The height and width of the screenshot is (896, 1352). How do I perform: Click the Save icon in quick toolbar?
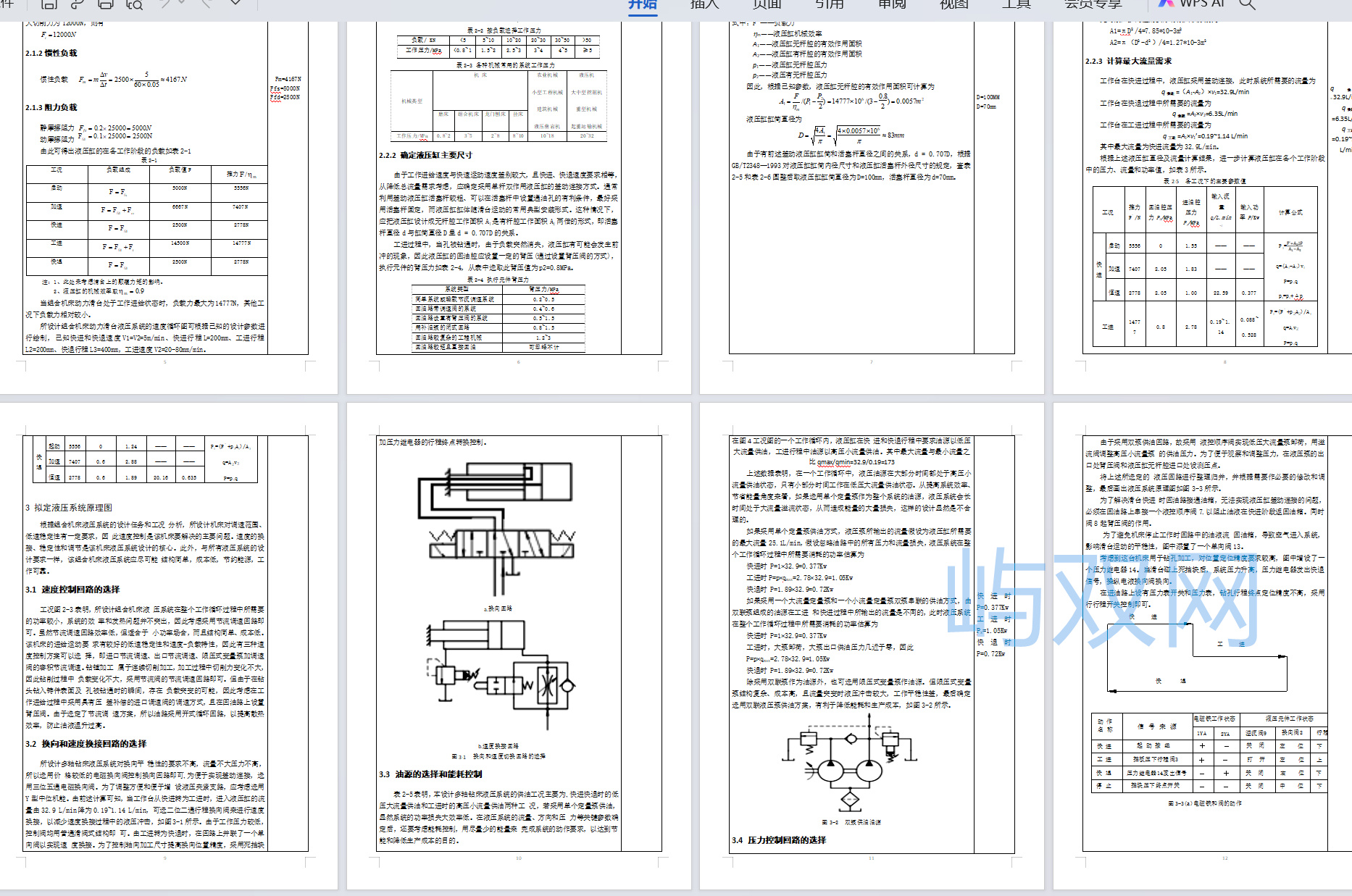[49, 4]
